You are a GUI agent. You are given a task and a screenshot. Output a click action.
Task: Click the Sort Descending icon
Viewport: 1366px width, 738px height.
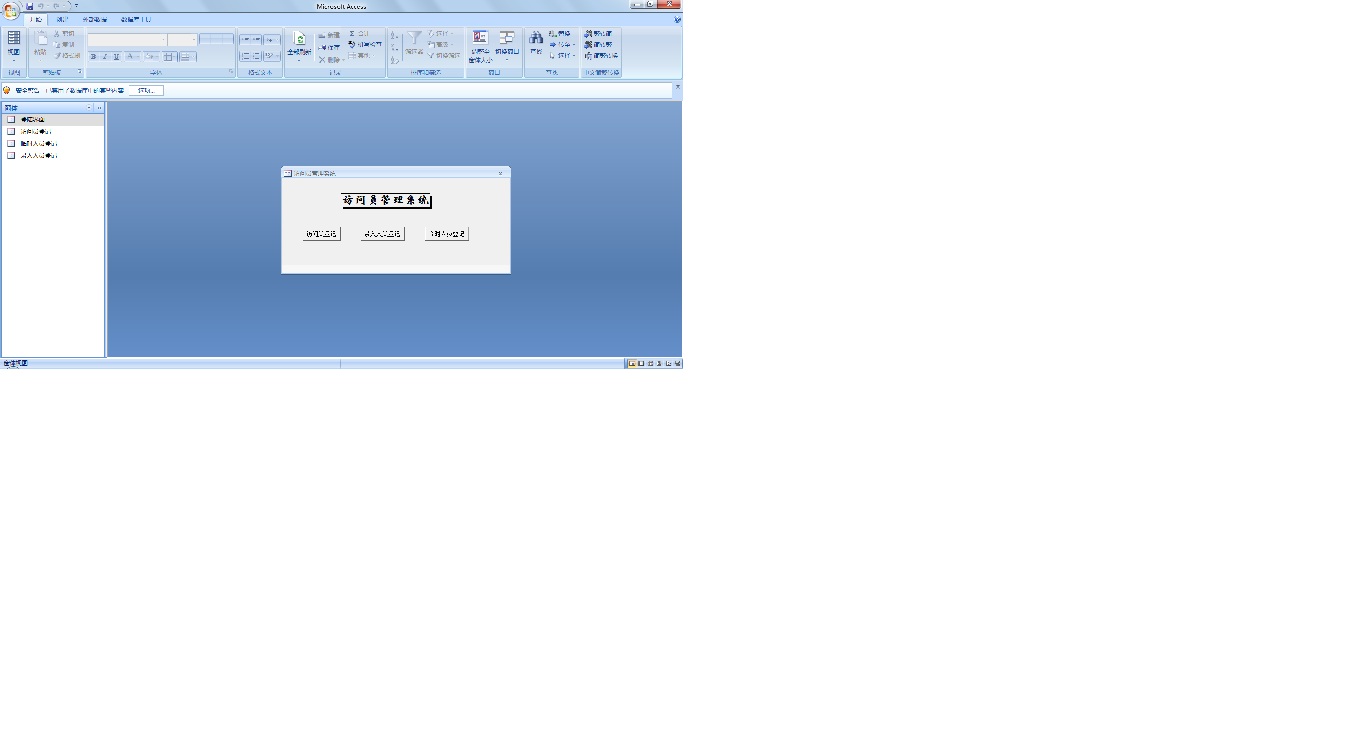pos(394,47)
